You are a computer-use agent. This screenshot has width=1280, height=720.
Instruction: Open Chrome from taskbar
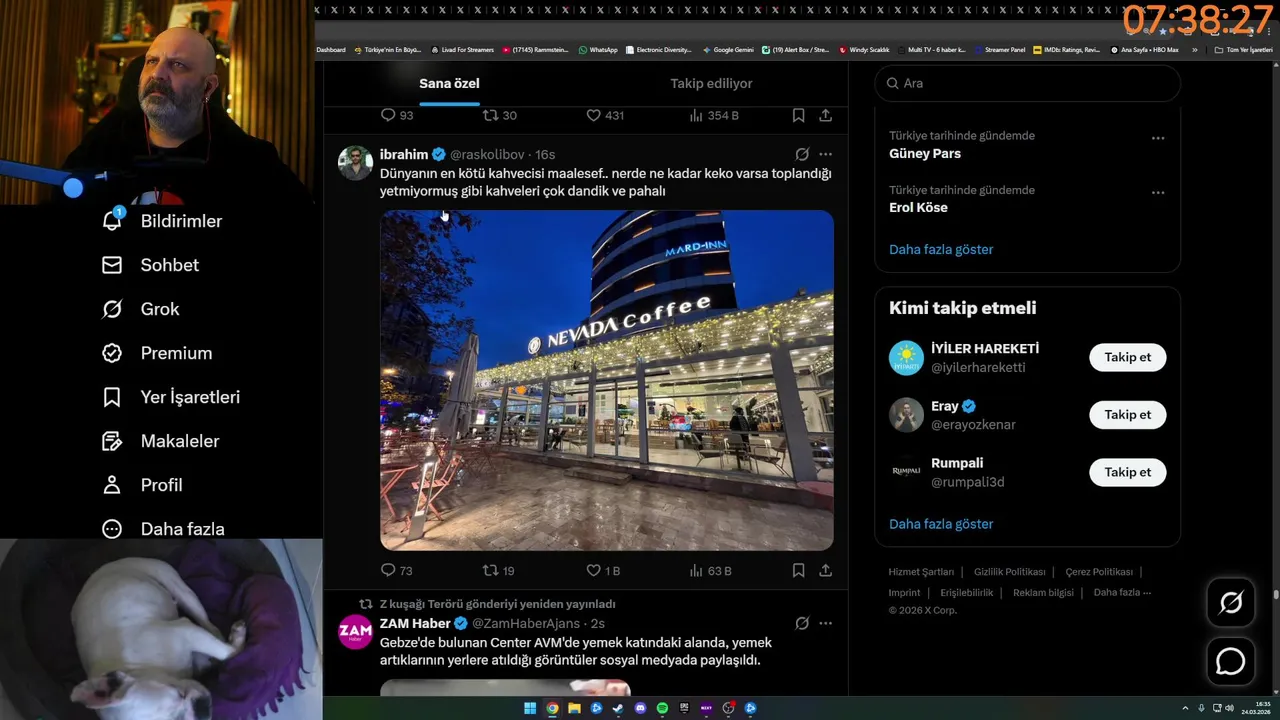[x=552, y=708]
